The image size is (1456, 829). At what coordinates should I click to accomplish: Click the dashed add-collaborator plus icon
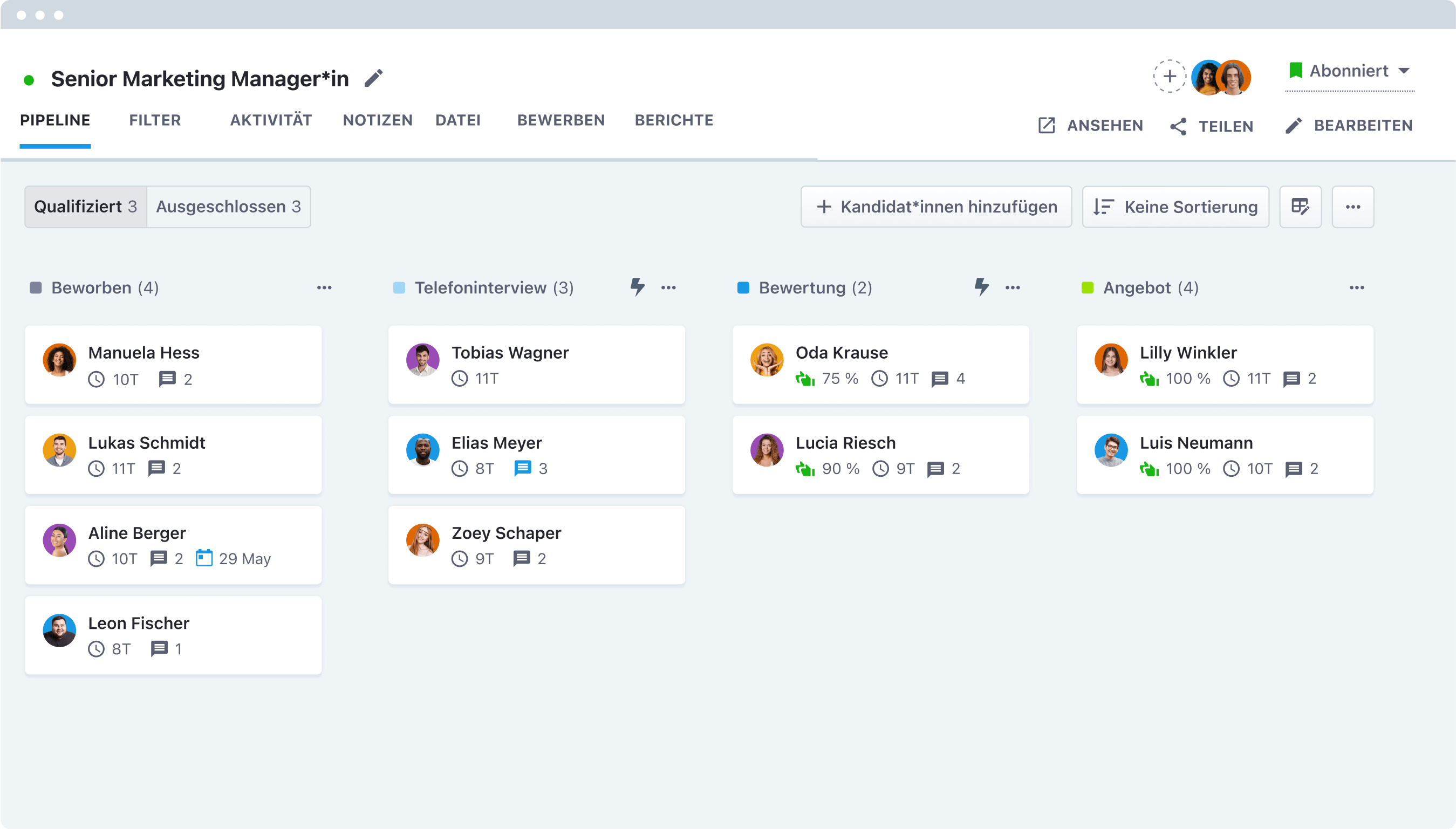click(x=1170, y=76)
